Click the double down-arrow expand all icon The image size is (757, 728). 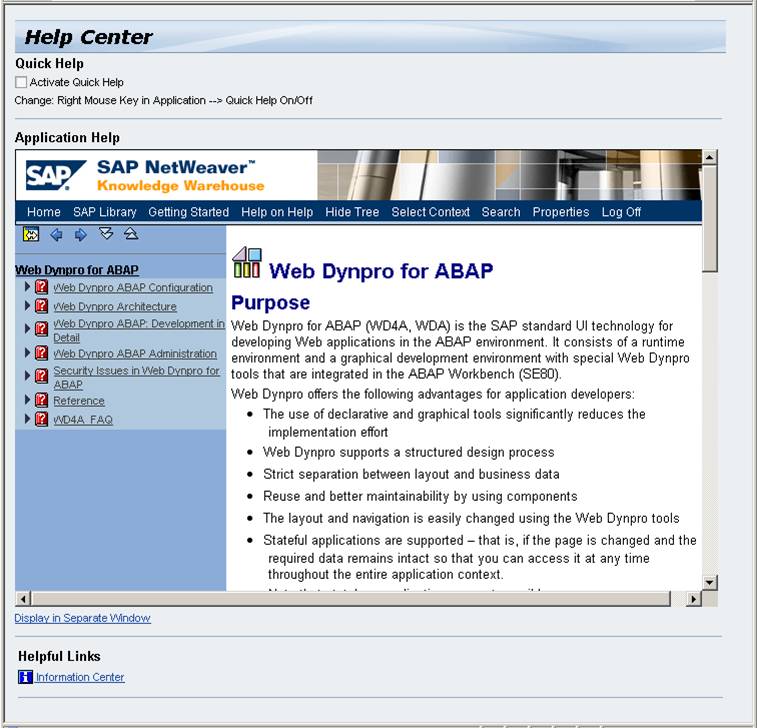click(106, 234)
